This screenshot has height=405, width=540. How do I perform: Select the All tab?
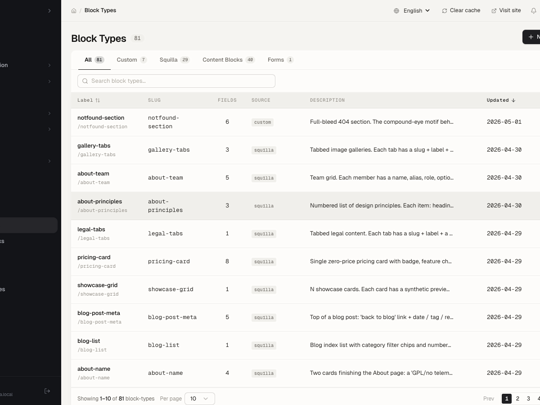94,60
